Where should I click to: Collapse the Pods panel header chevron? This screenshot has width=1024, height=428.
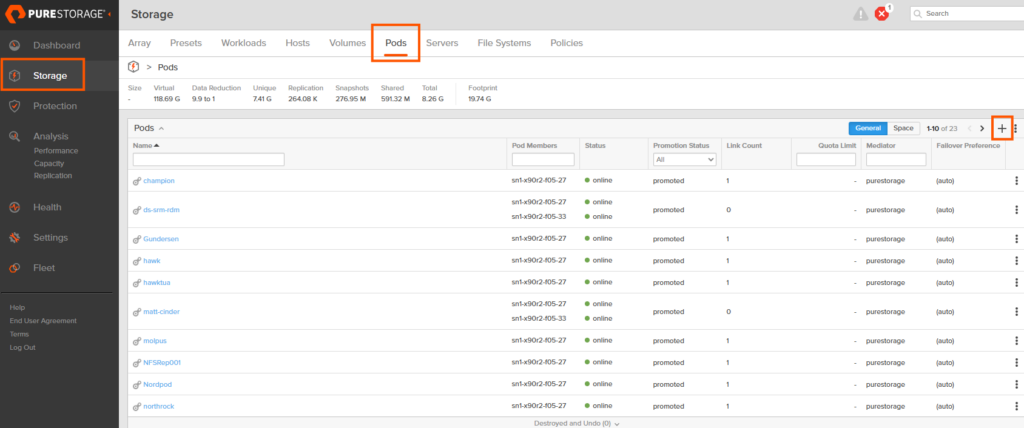161,129
